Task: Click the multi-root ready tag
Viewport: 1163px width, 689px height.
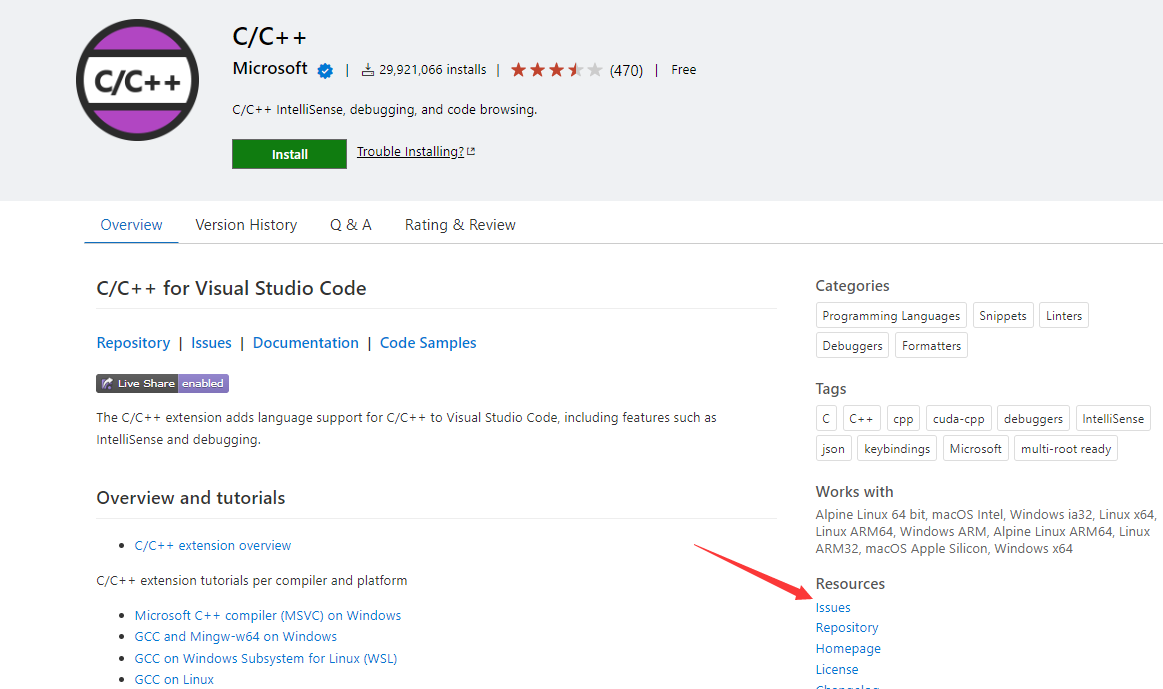Action: [1066, 449]
